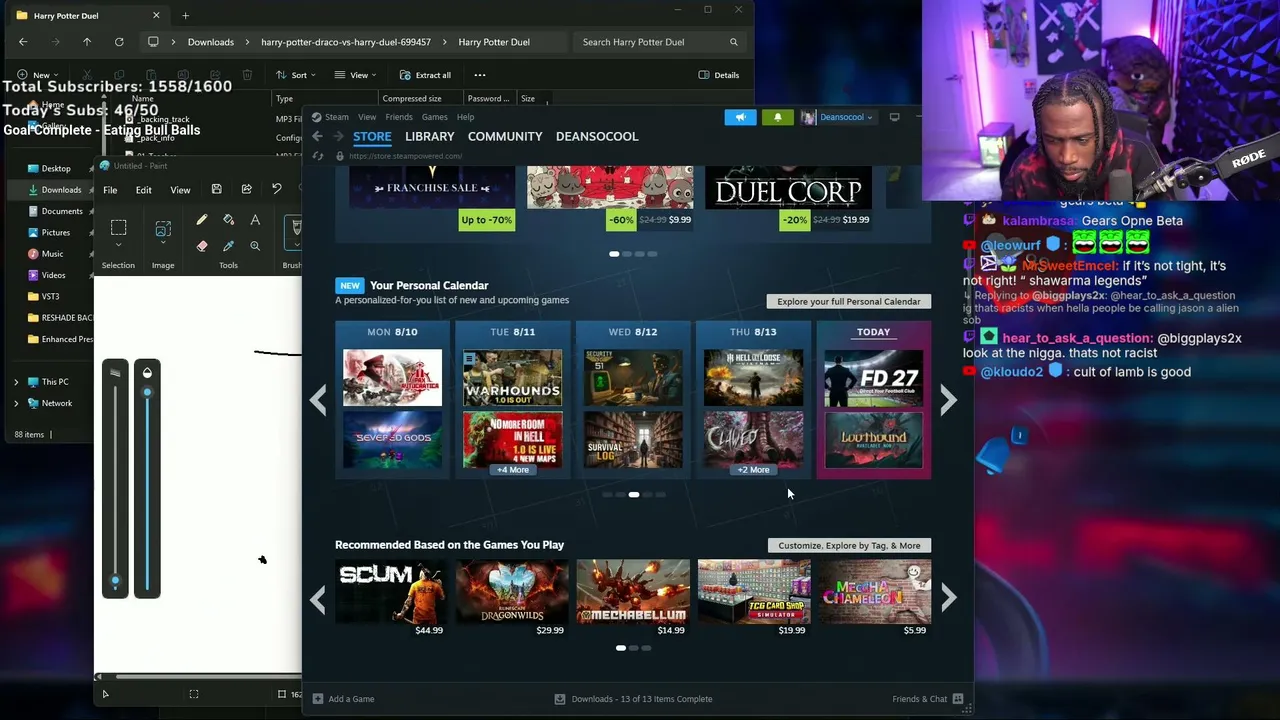Screen dimensions: 1280x720
Task: Adjust the Paint opacity slider handle
Action: pos(147,392)
